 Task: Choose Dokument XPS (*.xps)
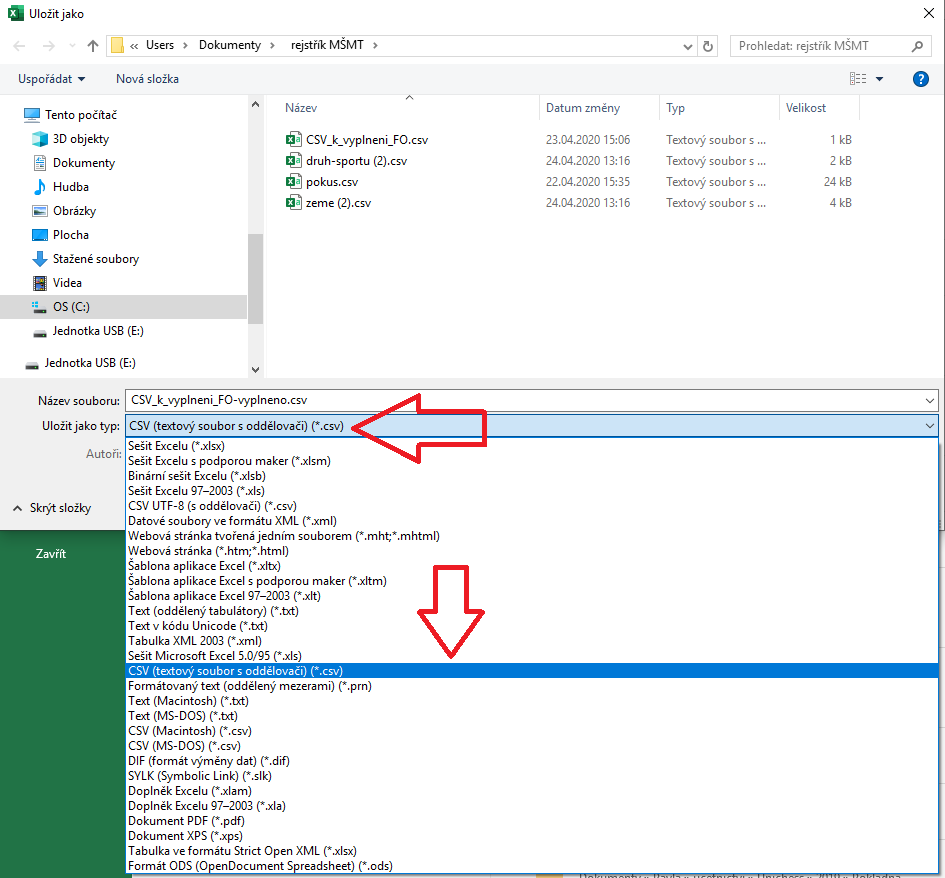click(532, 836)
